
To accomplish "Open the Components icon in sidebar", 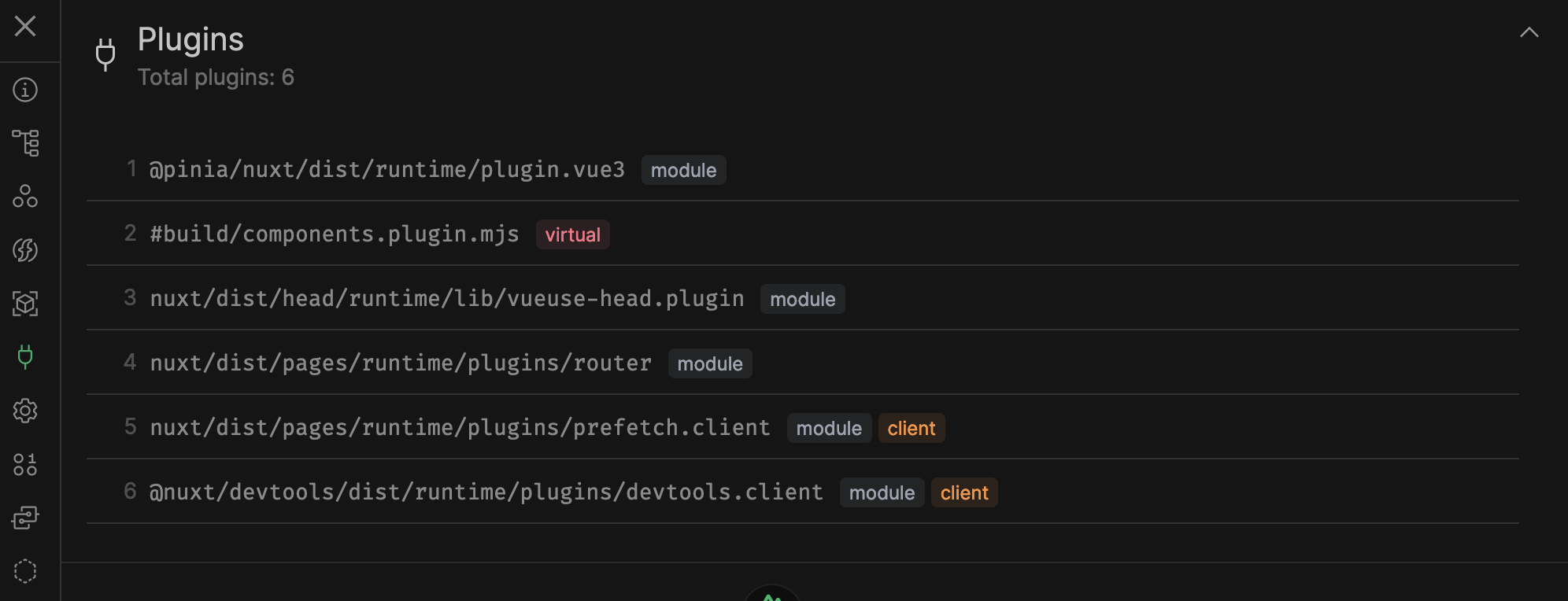I will click(25, 197).
